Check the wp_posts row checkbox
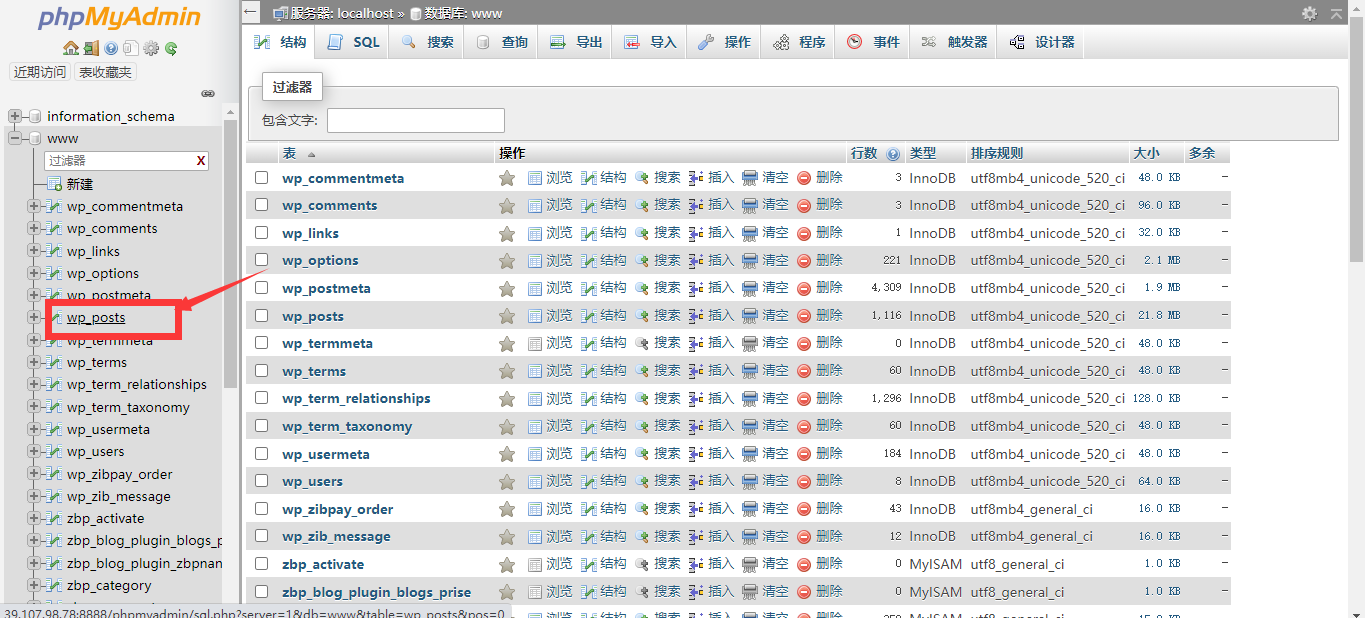This screenshot has height=618, width=1365. (261, 315)
